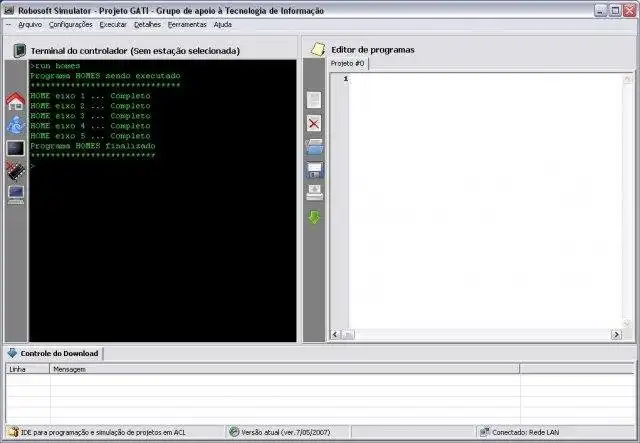Click the '>run homes' command line
This screenshot has height=443, width=640.
coord(55,66)
